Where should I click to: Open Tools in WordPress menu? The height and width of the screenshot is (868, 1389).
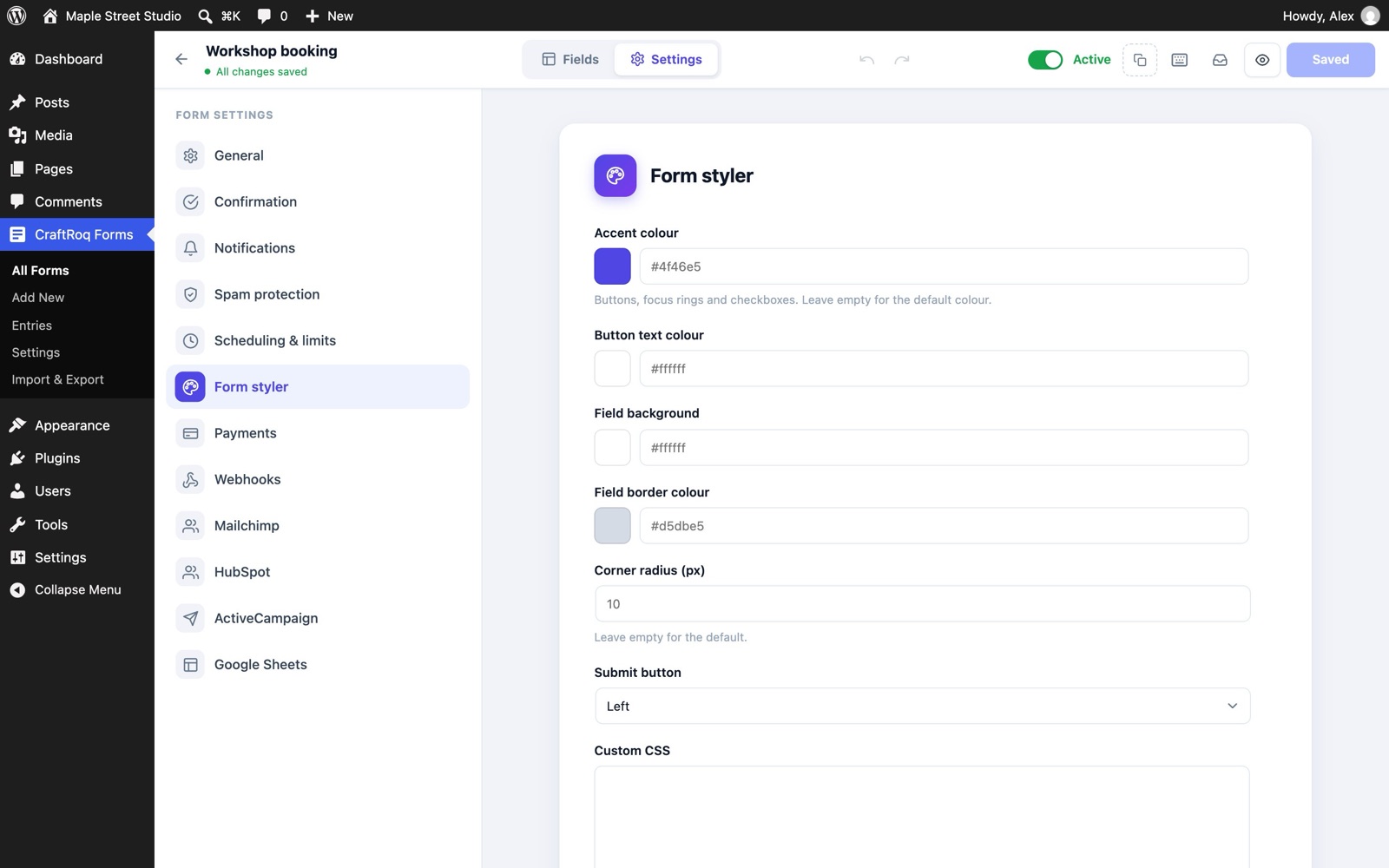pyautogui.click(x=77, y=524)
